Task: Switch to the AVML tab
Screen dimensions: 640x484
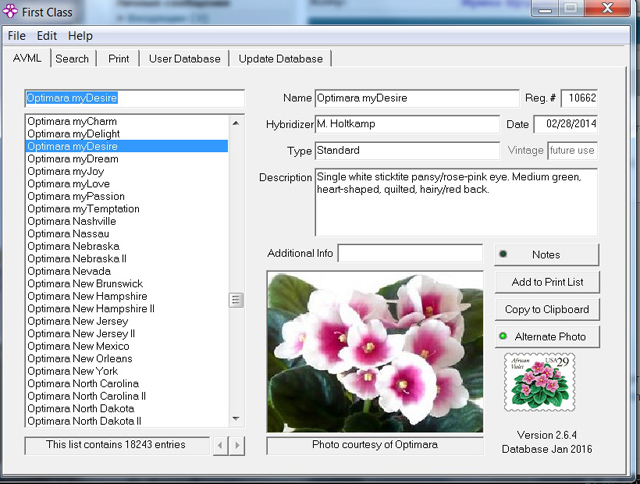Action: [x=27, y=58]
